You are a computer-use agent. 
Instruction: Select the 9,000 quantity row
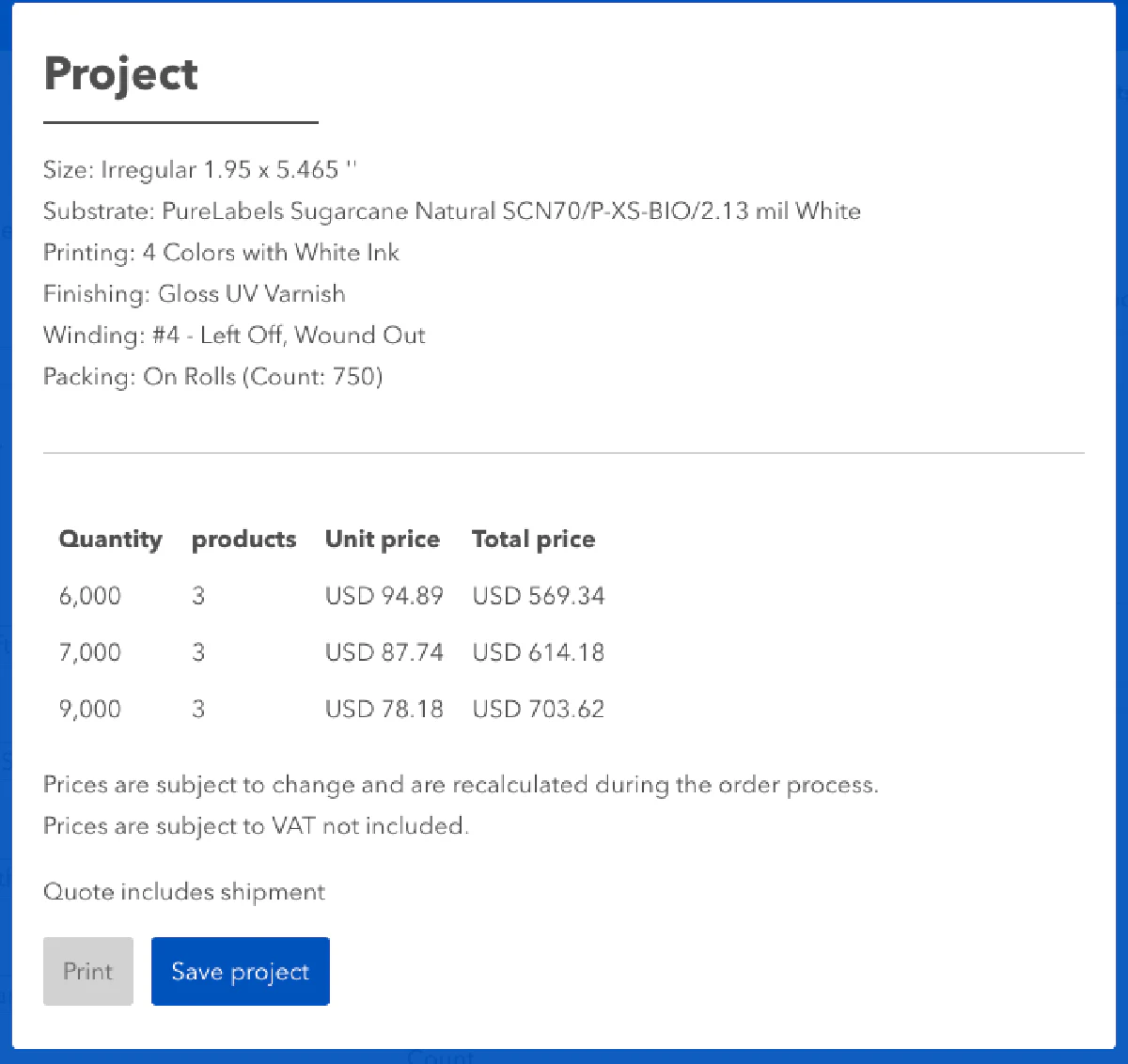[90, 709]
